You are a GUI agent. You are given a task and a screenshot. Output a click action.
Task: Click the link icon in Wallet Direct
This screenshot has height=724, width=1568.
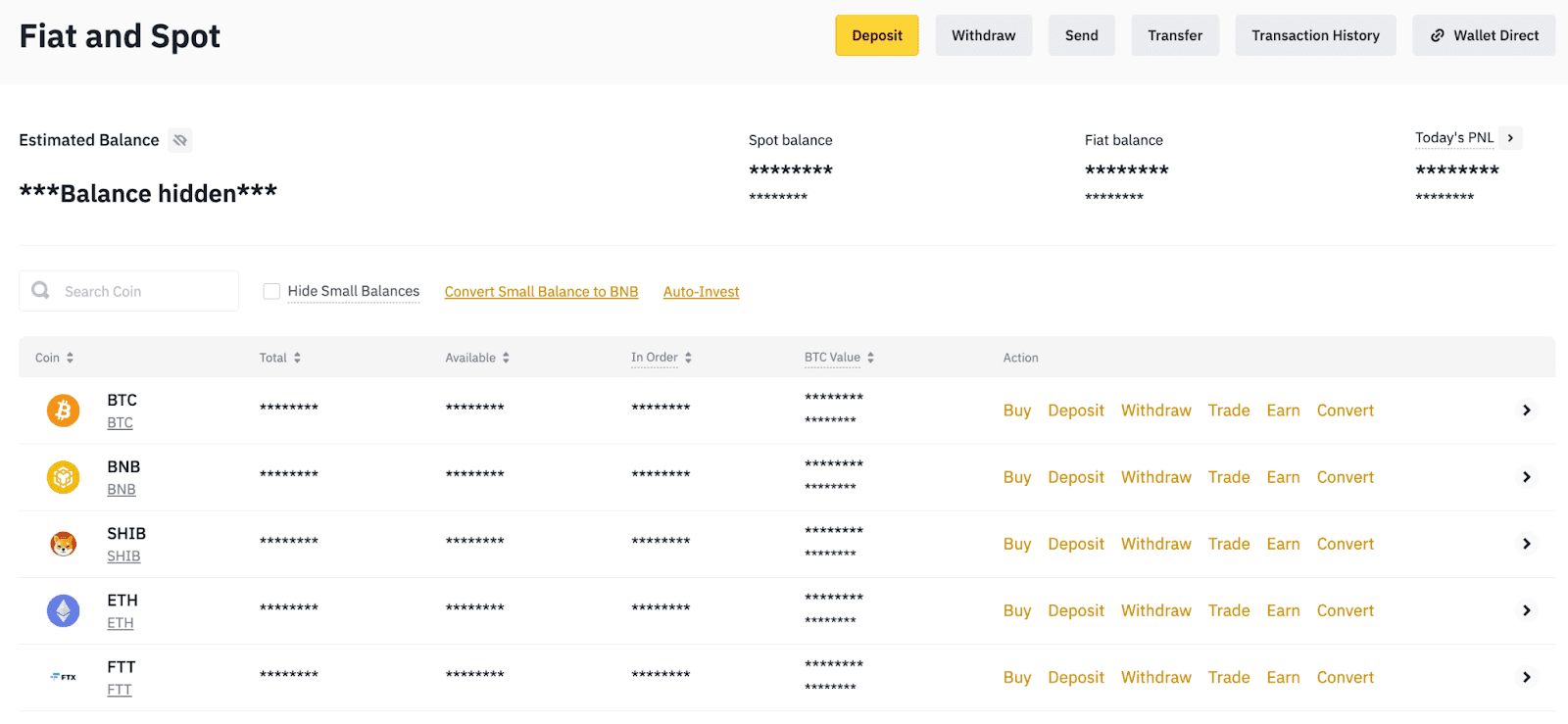pos(1438,35)
